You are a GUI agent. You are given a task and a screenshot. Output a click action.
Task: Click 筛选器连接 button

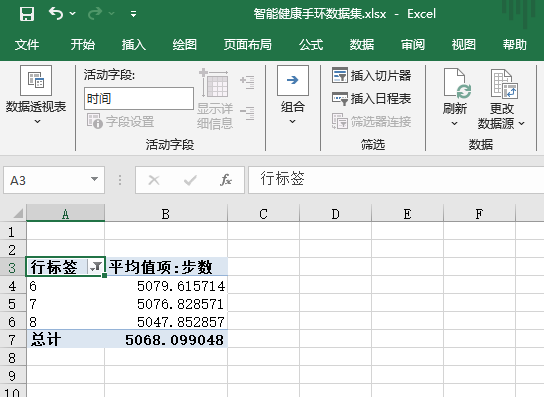coord(372,121)
